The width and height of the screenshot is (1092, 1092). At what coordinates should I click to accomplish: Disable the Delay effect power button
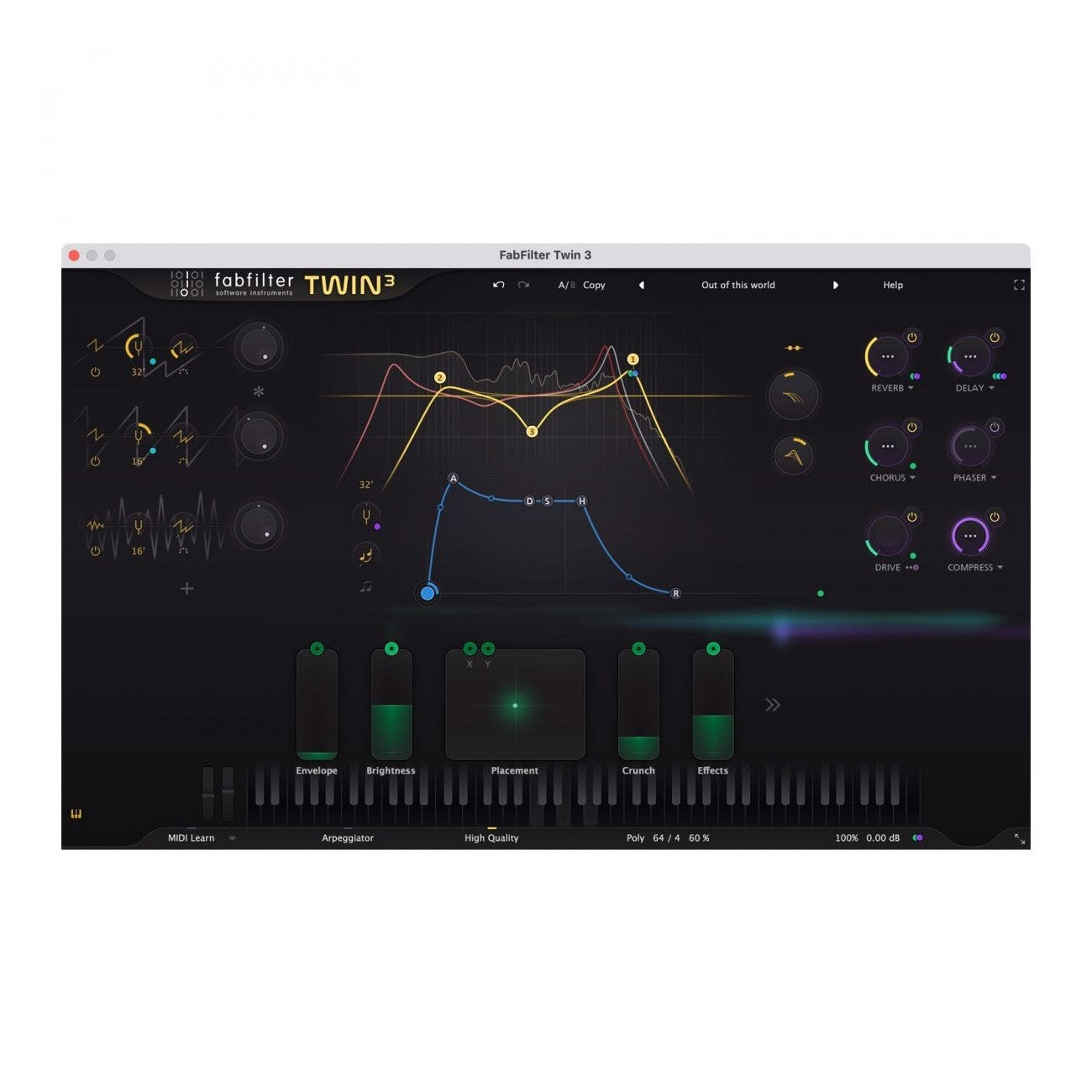995,338
